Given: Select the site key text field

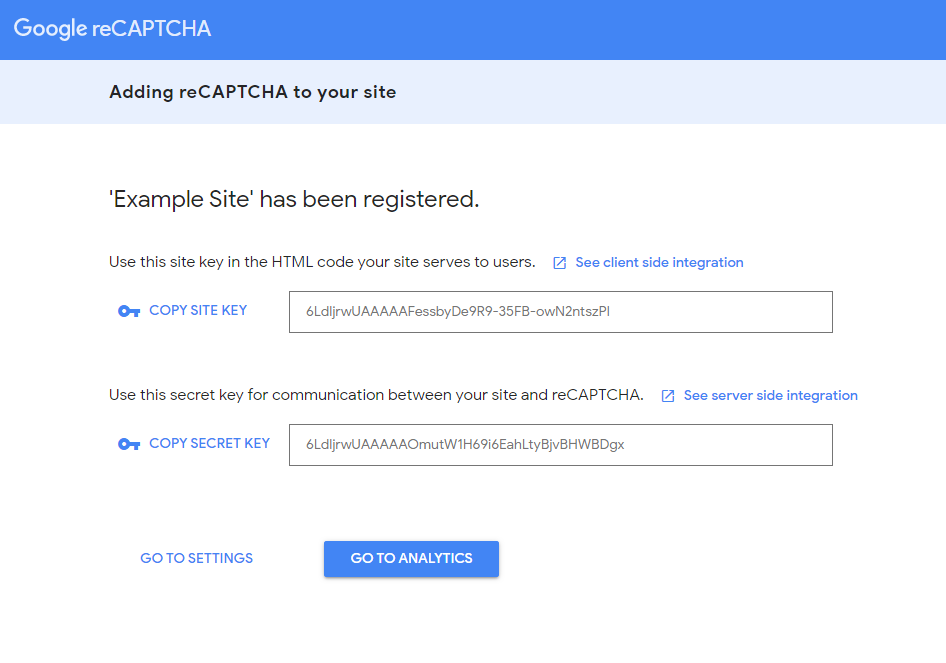Looking at the screenshot, I should pos(560,312).
